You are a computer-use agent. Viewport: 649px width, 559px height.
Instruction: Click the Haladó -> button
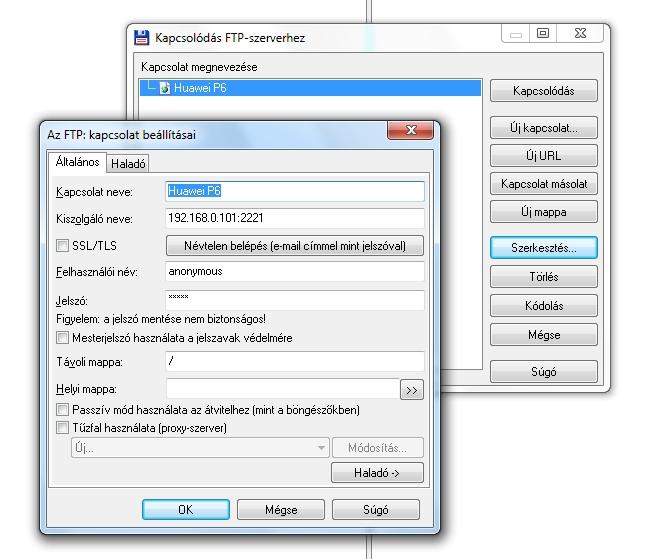coord(377,473)
